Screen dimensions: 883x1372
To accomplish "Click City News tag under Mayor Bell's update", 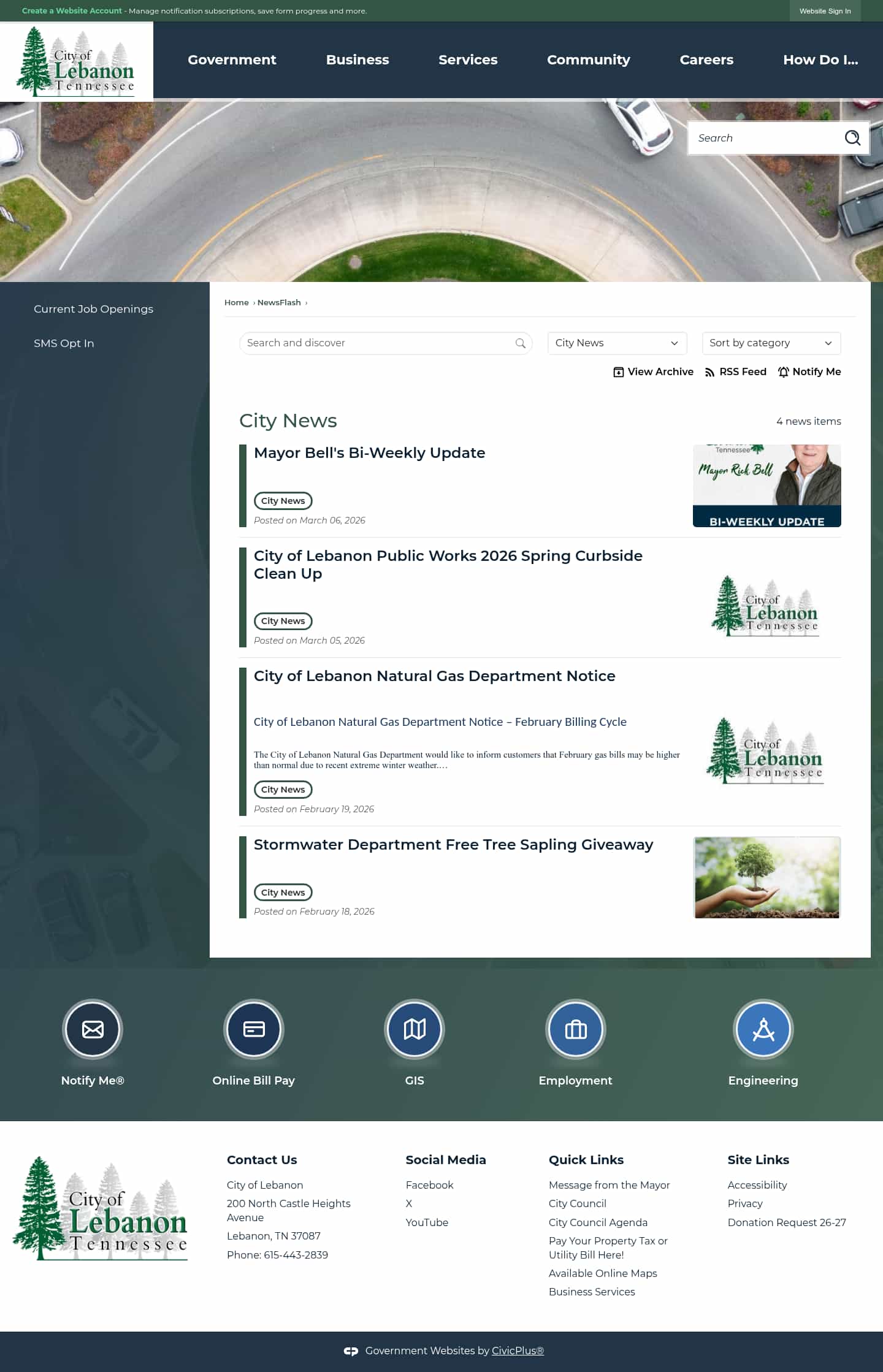I will [283, 501].
